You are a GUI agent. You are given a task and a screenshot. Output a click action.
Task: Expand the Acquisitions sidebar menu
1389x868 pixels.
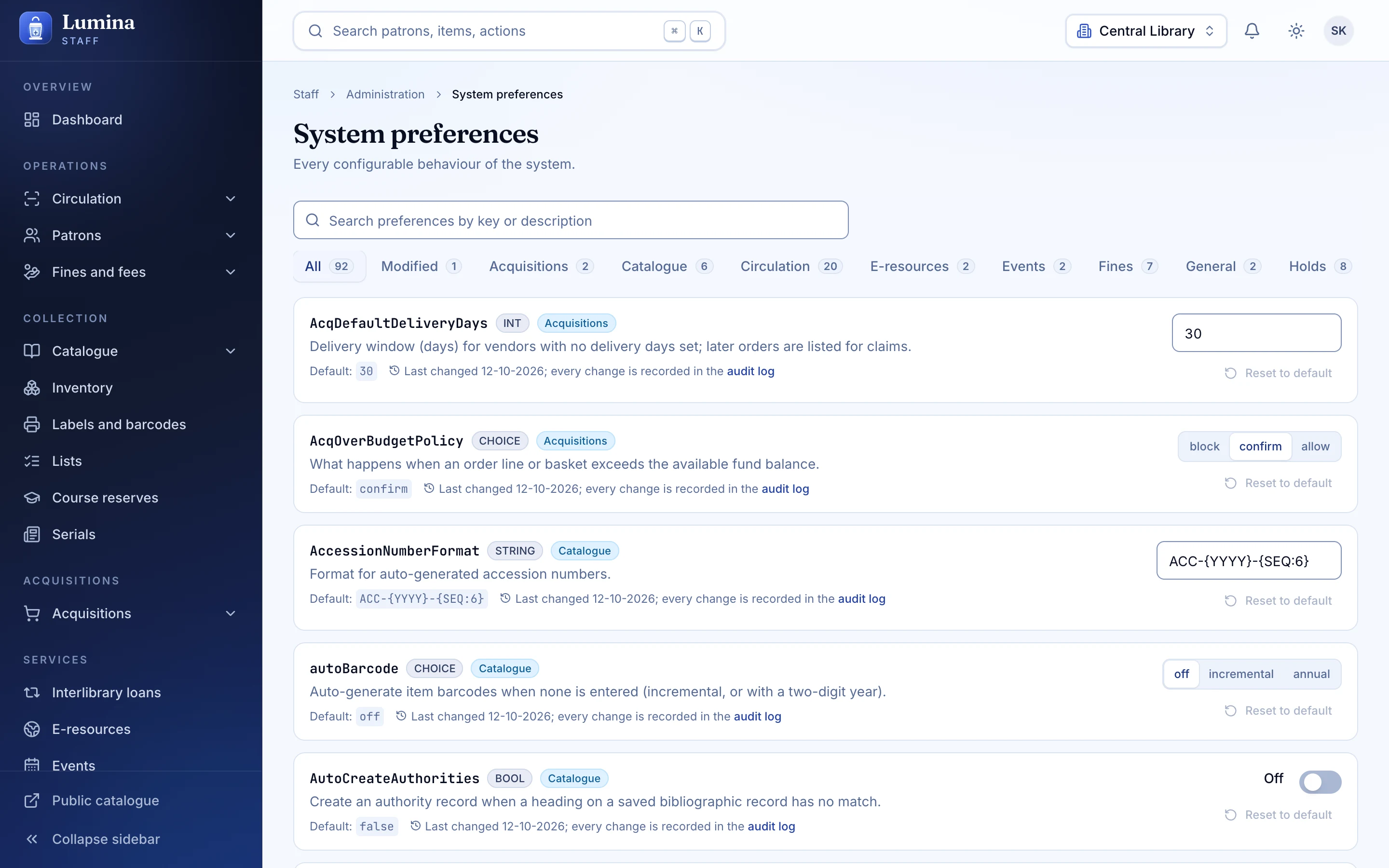(x=131, y=613)
